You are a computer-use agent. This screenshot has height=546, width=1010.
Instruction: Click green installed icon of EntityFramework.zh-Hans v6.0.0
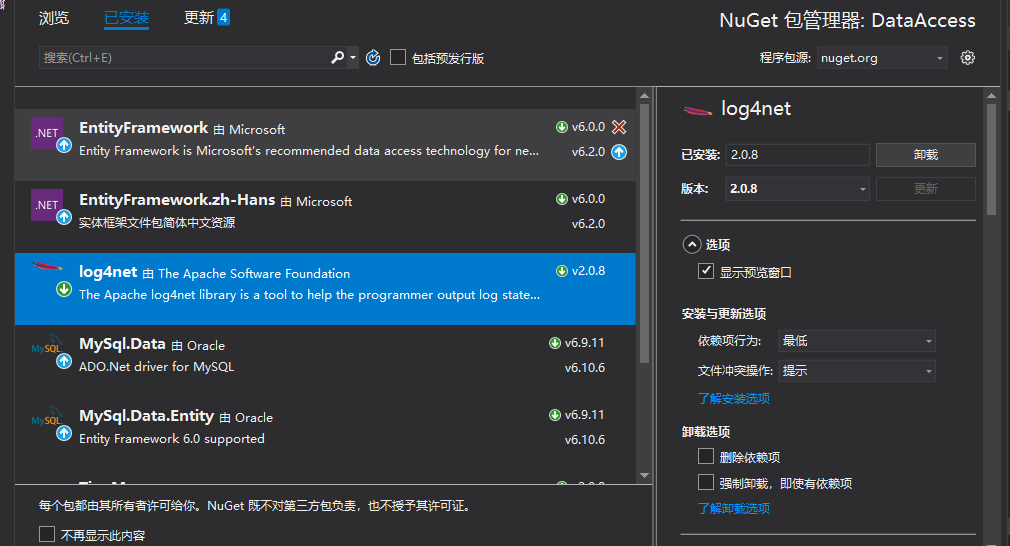coord(562,199)
